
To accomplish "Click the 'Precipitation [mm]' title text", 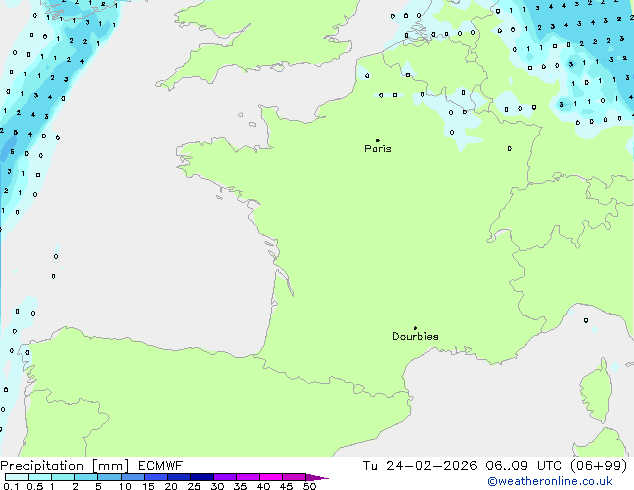I will (65, 466).
